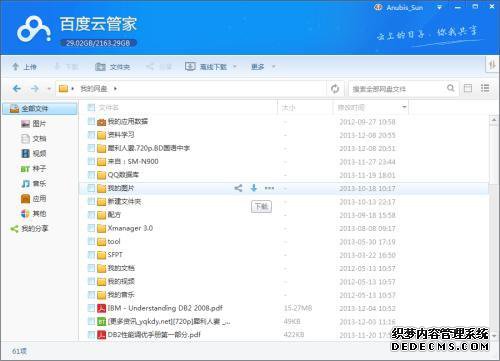
Task: Select IBM - Understanding DB2 2008.pdf
Action: point(165,308)
